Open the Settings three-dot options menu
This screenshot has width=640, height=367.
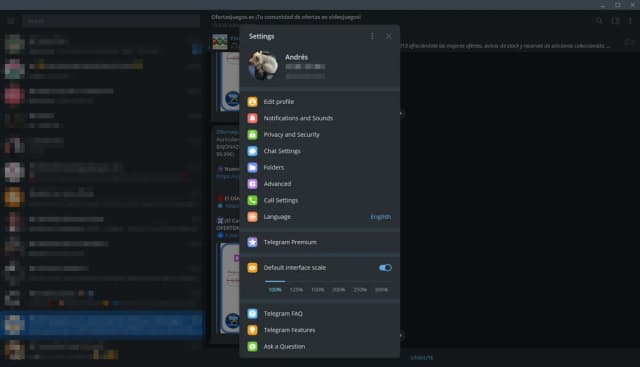(x=372, y=36)
